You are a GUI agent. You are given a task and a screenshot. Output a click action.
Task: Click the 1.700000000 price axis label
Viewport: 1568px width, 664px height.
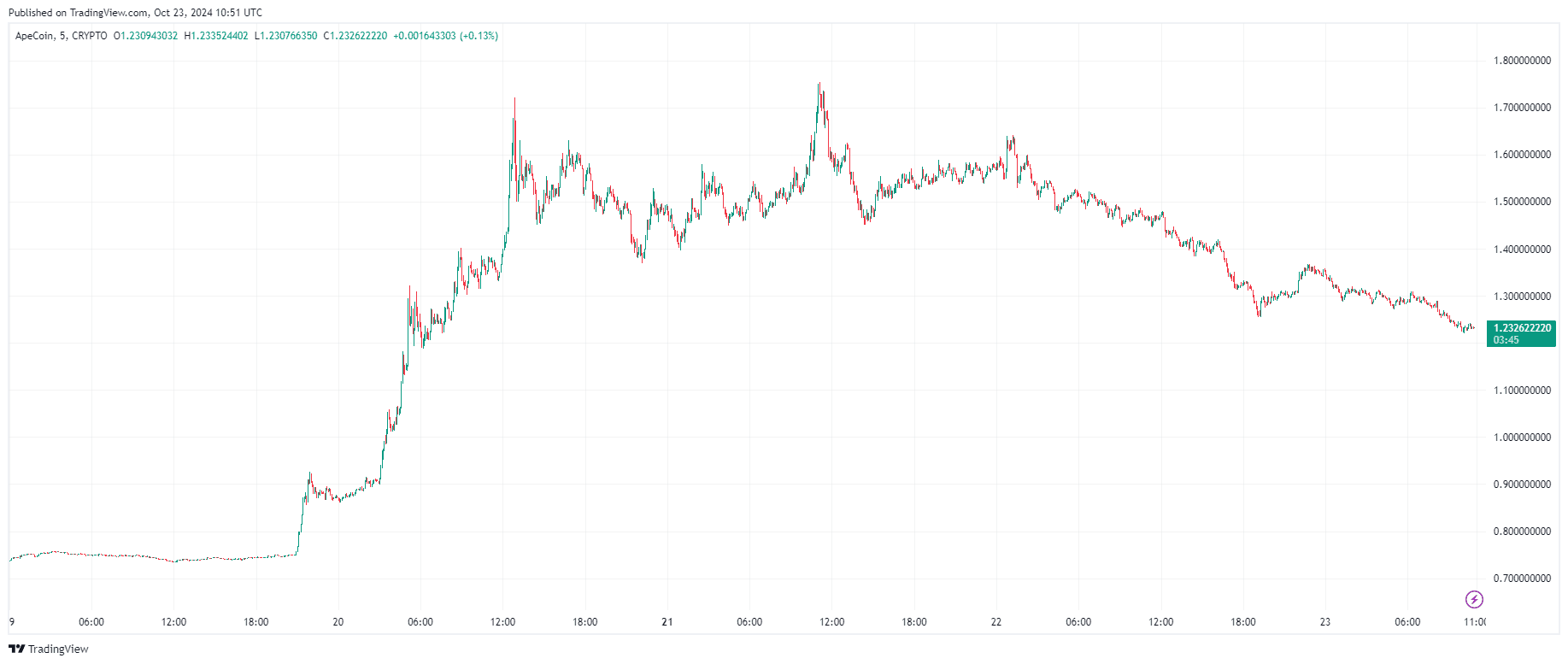pos(1522,108)
